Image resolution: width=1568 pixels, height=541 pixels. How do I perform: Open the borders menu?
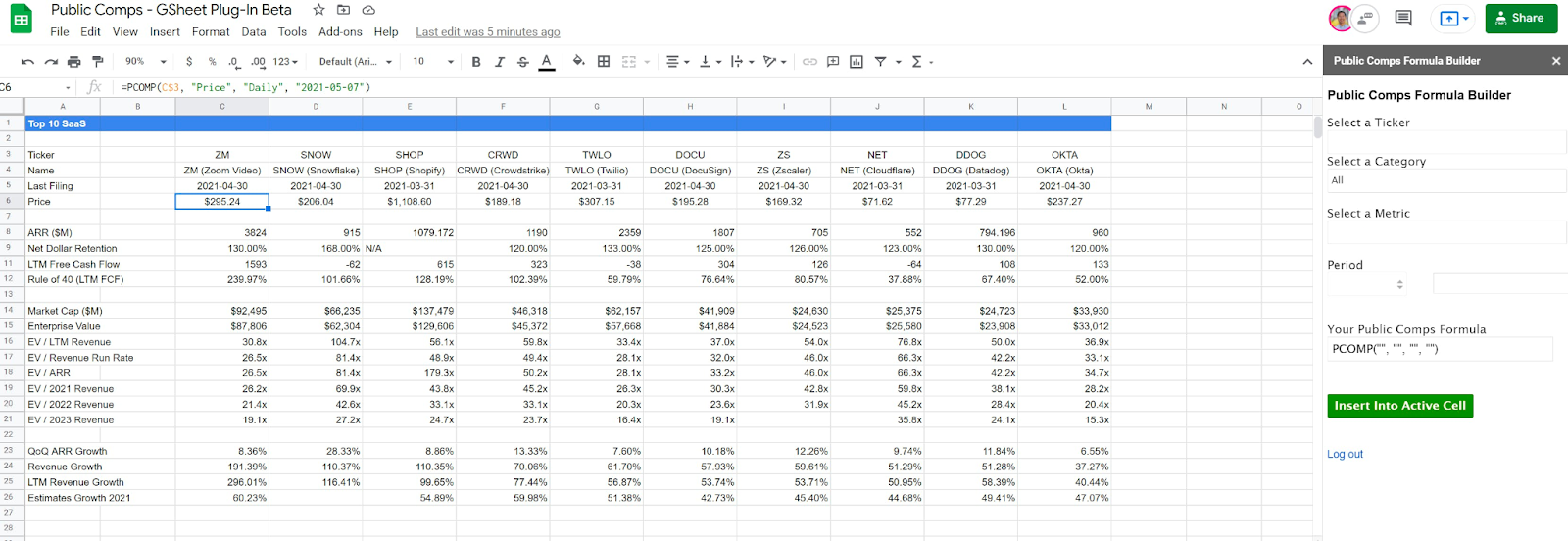click(604, 62)
